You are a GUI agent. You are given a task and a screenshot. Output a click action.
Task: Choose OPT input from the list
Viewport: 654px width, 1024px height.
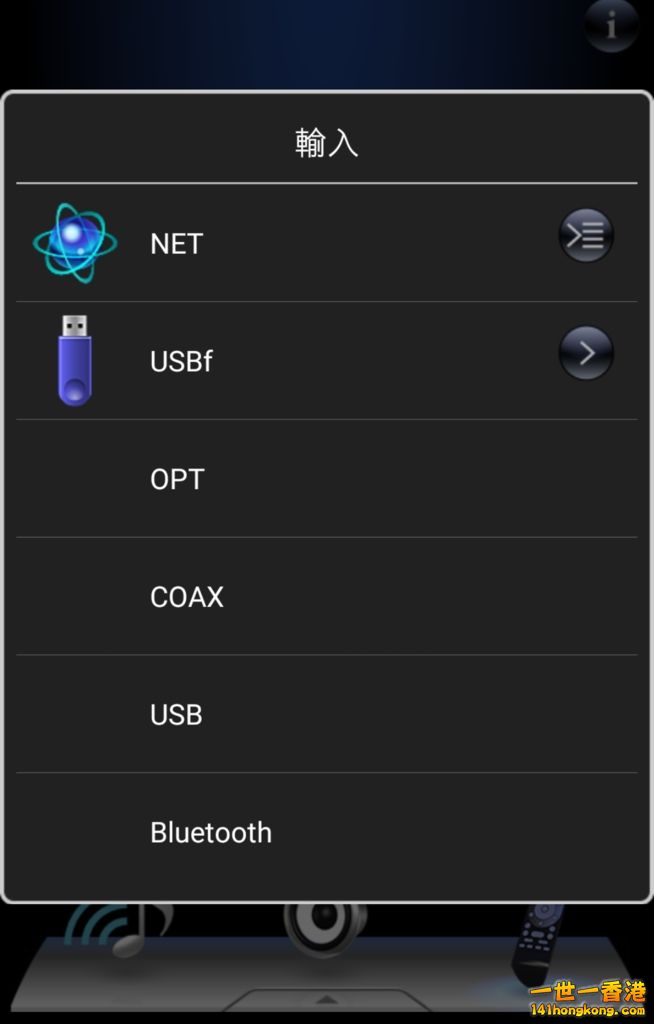pyautogui.click(x=177, y=479)
